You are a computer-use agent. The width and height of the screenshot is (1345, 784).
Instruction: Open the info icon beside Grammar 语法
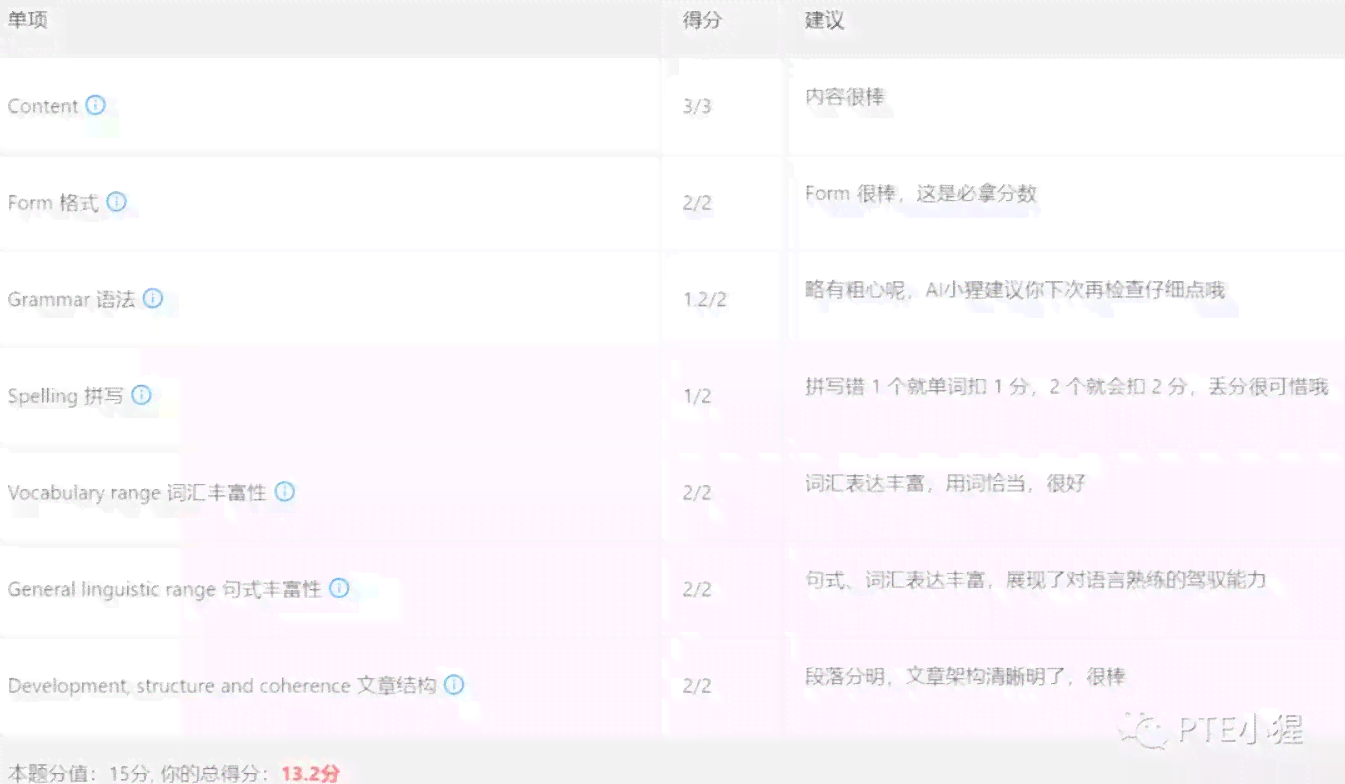tap(152, 298)
